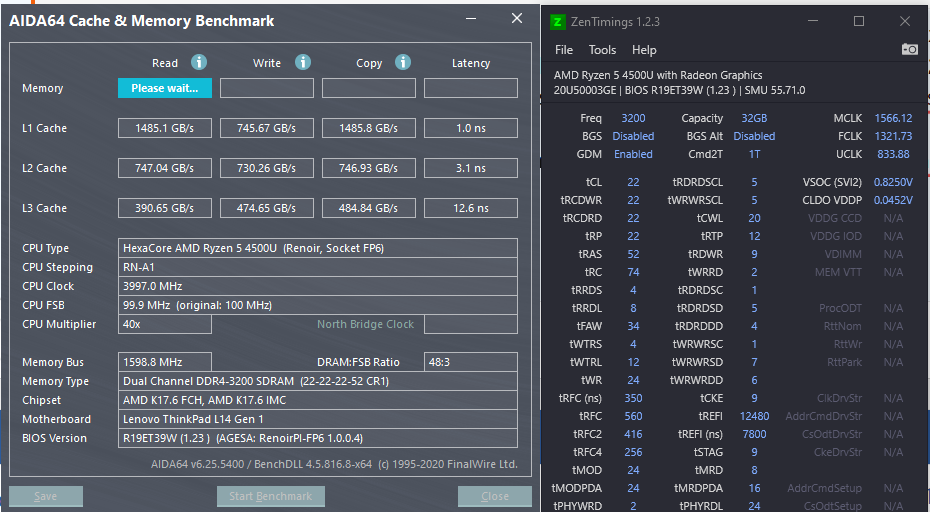Click the tREFI value 12480

pos(754,416)
